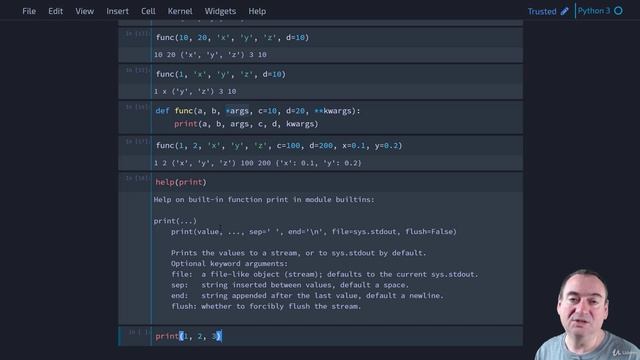Screen dimensions: 640x360
Task: Click the kernel idle circle indicator
Action: coord(618,11)
